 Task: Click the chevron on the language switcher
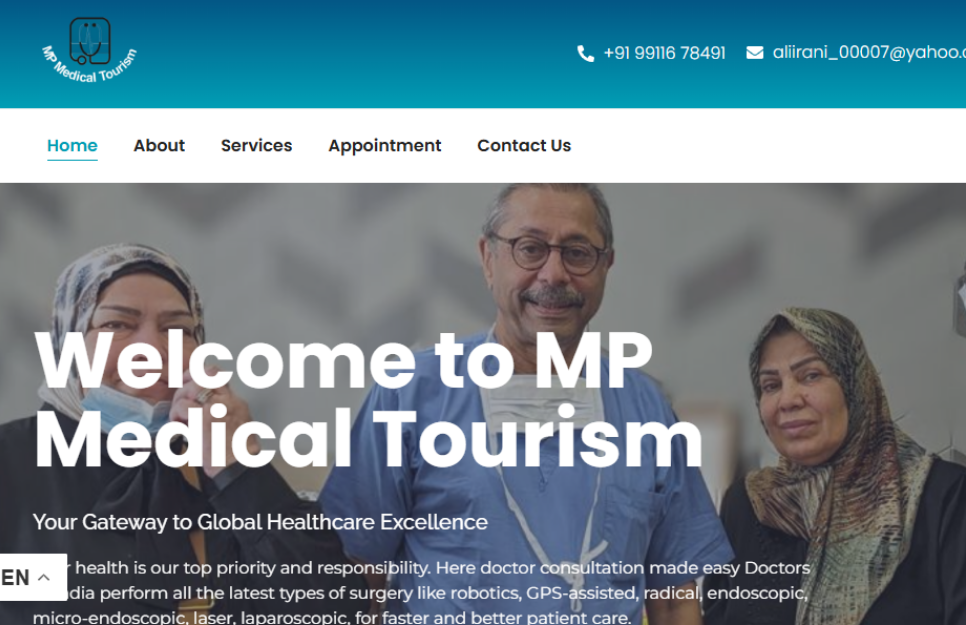point(44,578)
